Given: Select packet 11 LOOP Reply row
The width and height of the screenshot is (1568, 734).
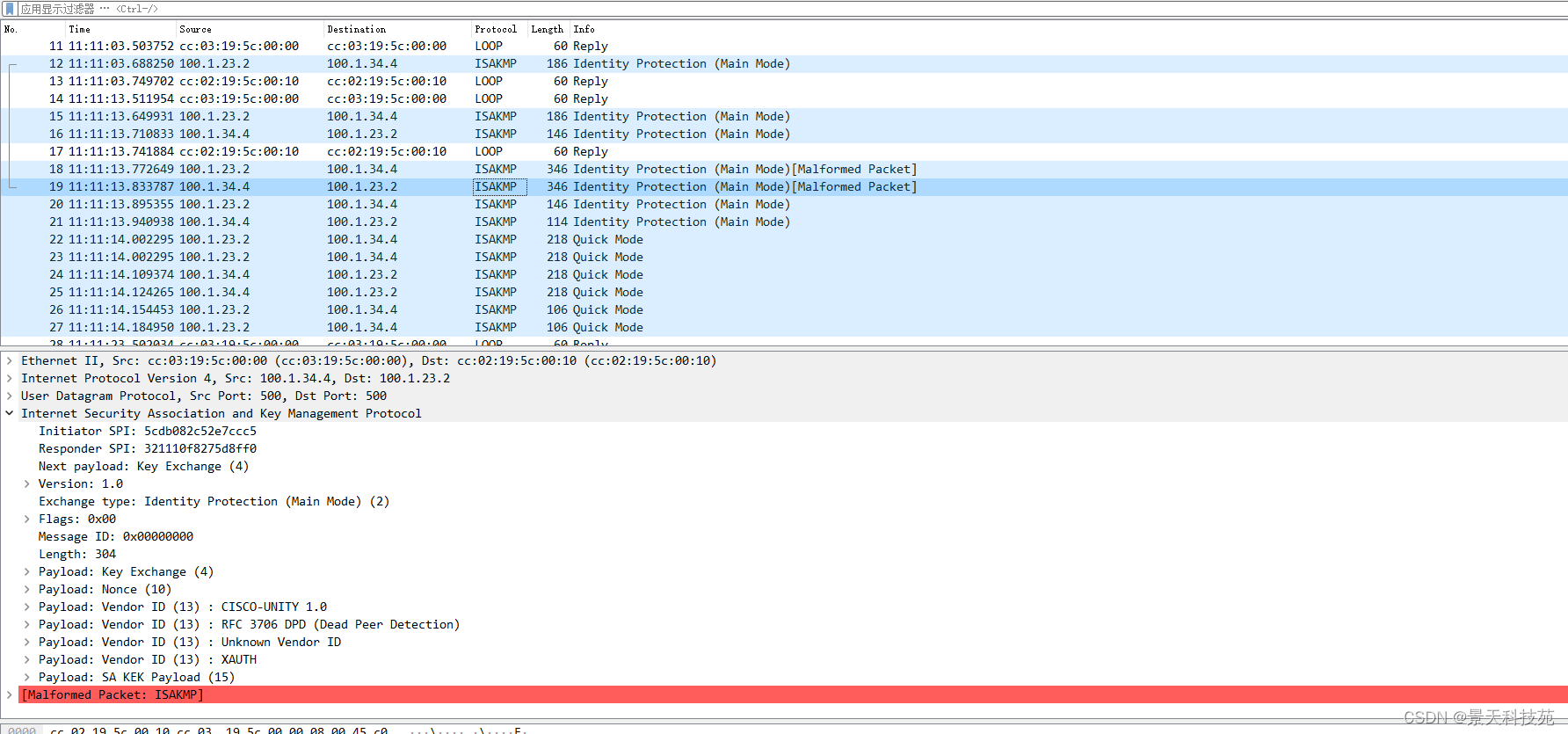Looking at the screenshot, I should (784, 46).
